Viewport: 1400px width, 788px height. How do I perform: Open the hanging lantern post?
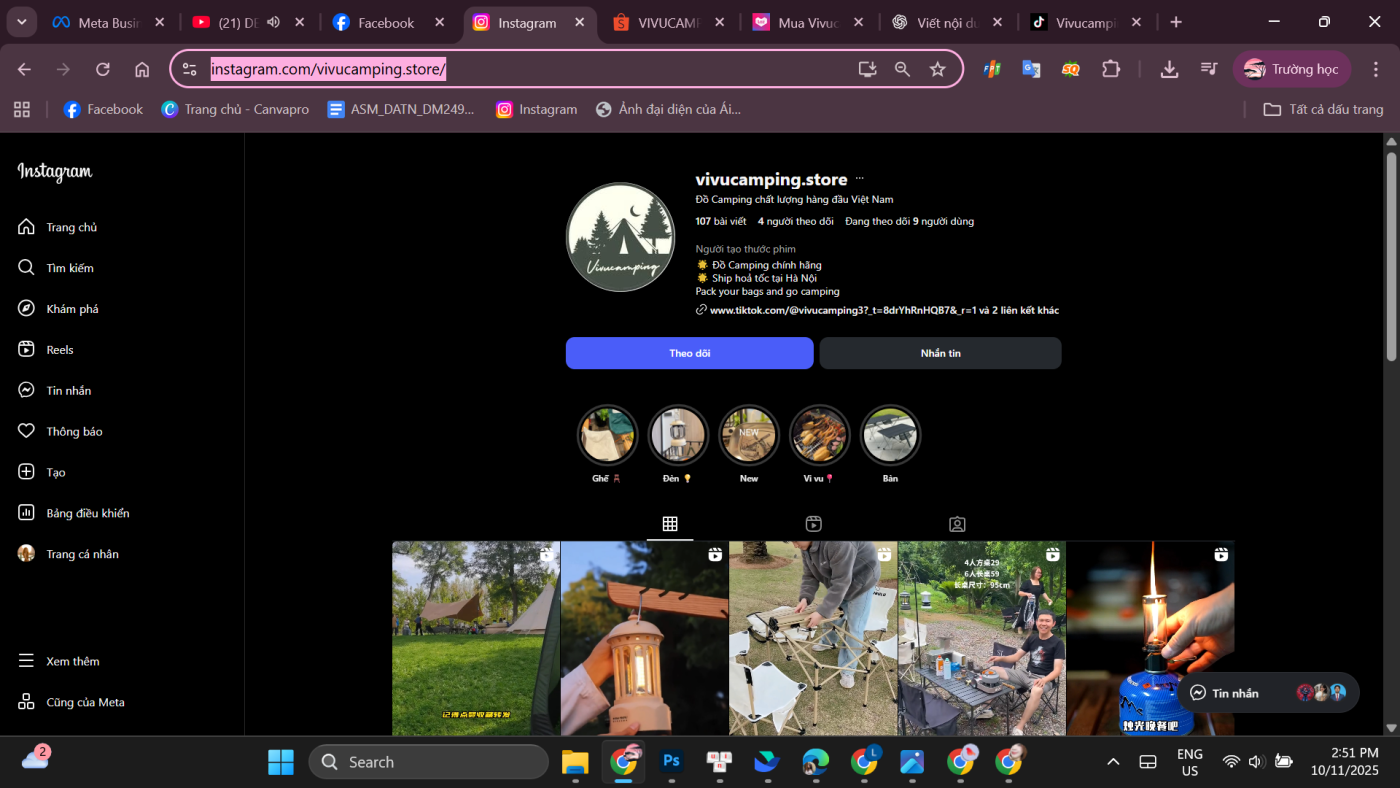point(645,639)
